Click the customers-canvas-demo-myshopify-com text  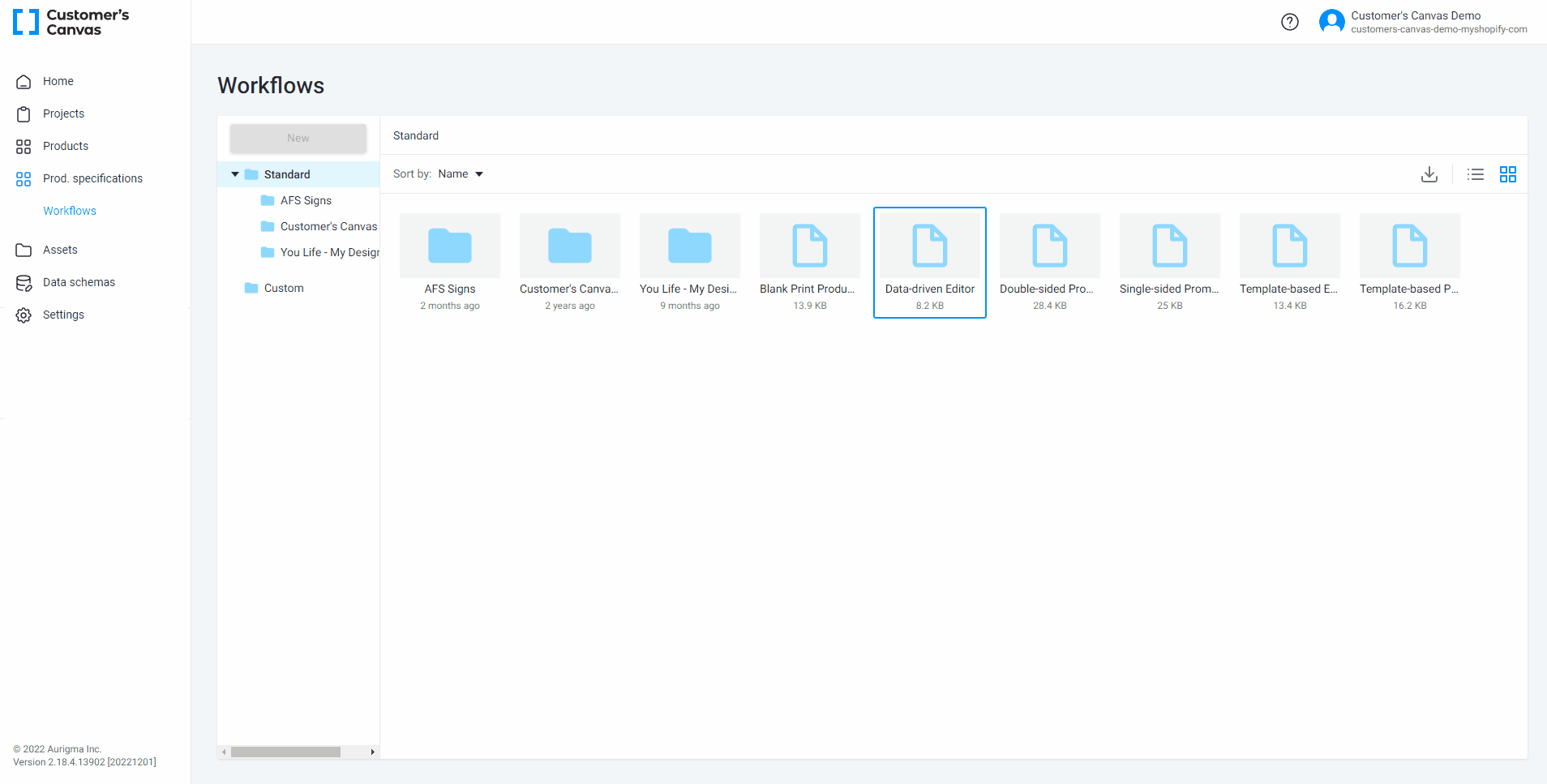point(1439,29)
